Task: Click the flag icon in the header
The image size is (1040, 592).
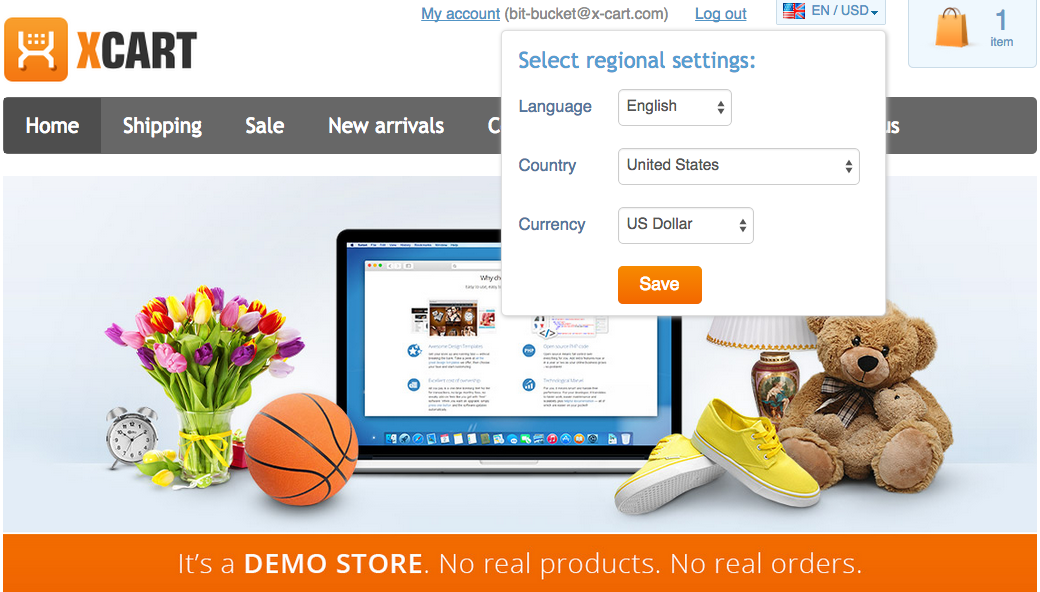Action: 793,11
